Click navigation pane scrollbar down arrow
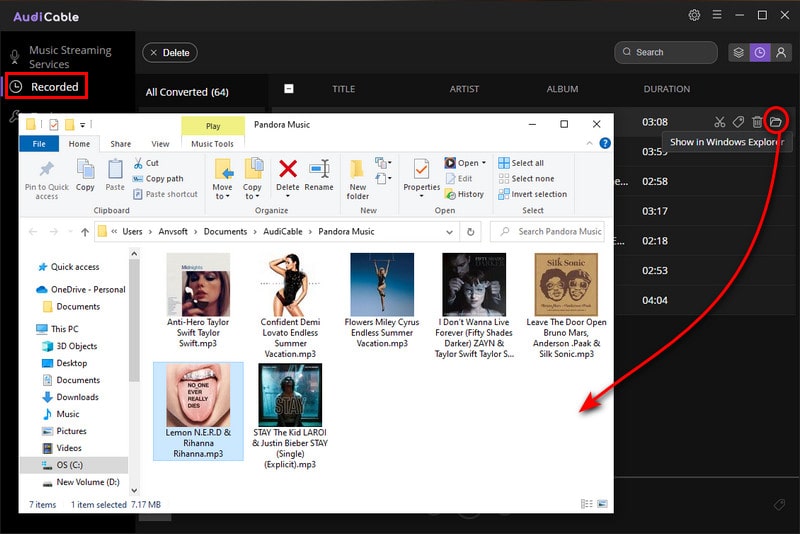Screen dimensions: 800x534 coord(134,491)
